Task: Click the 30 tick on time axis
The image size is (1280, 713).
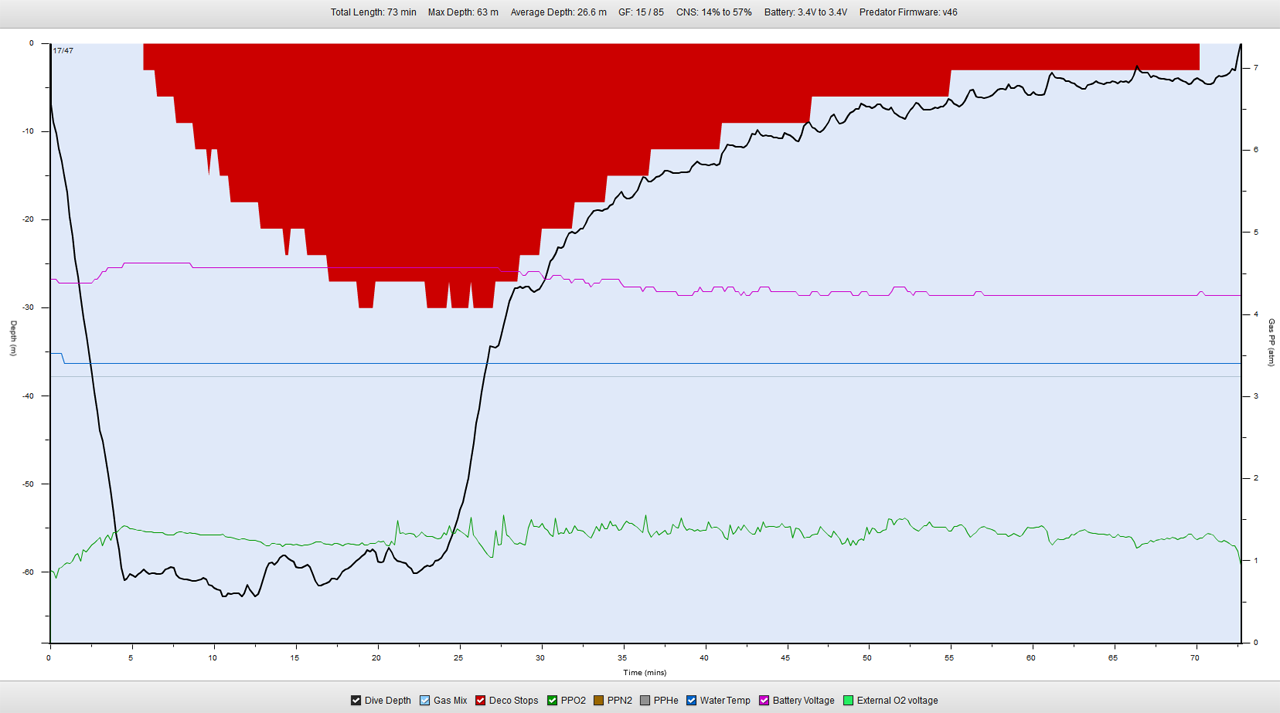Action: [540, 658]
